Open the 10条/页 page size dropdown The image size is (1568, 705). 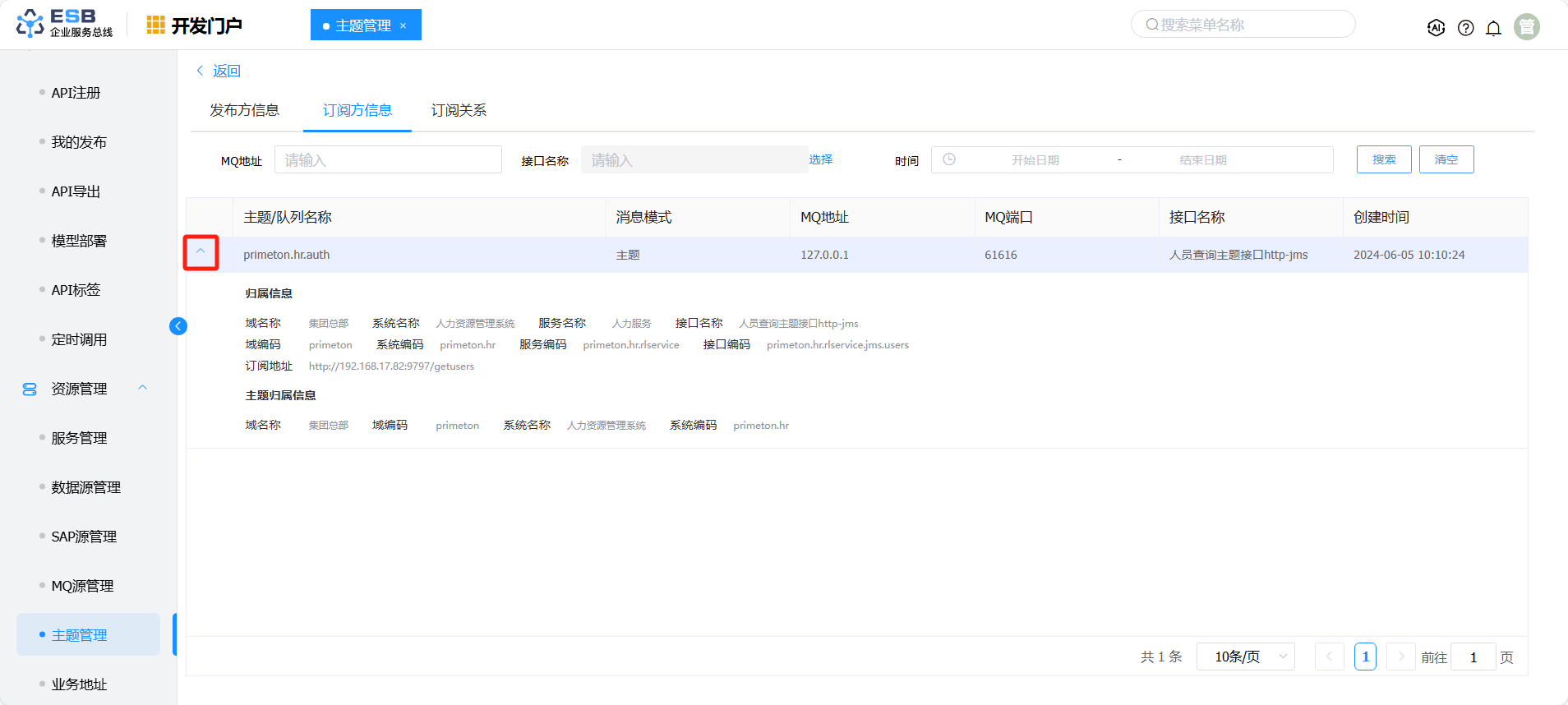pos(1245,657)
